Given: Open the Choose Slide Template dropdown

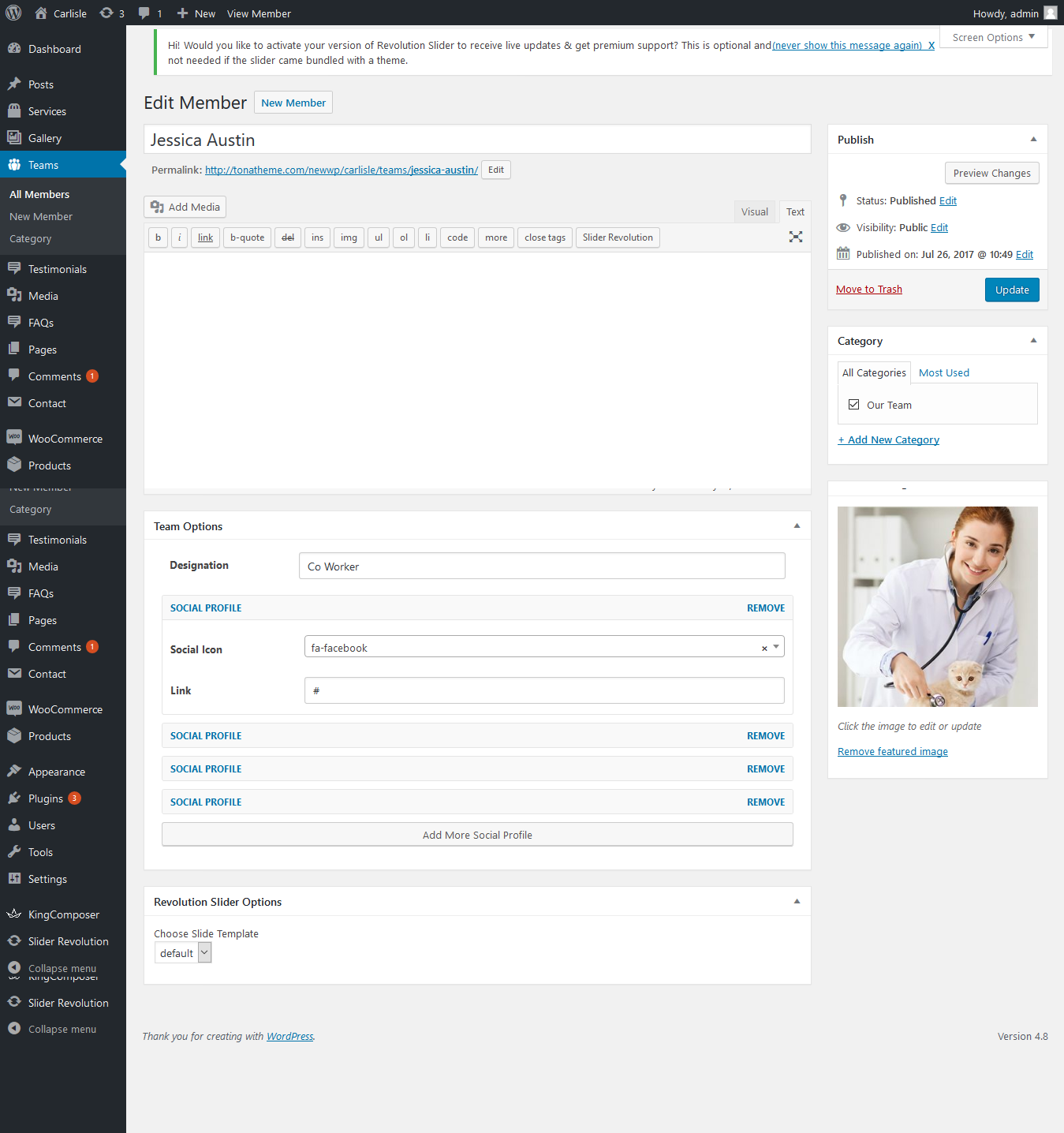Looking at the screenshot, I should coord(183,953).
